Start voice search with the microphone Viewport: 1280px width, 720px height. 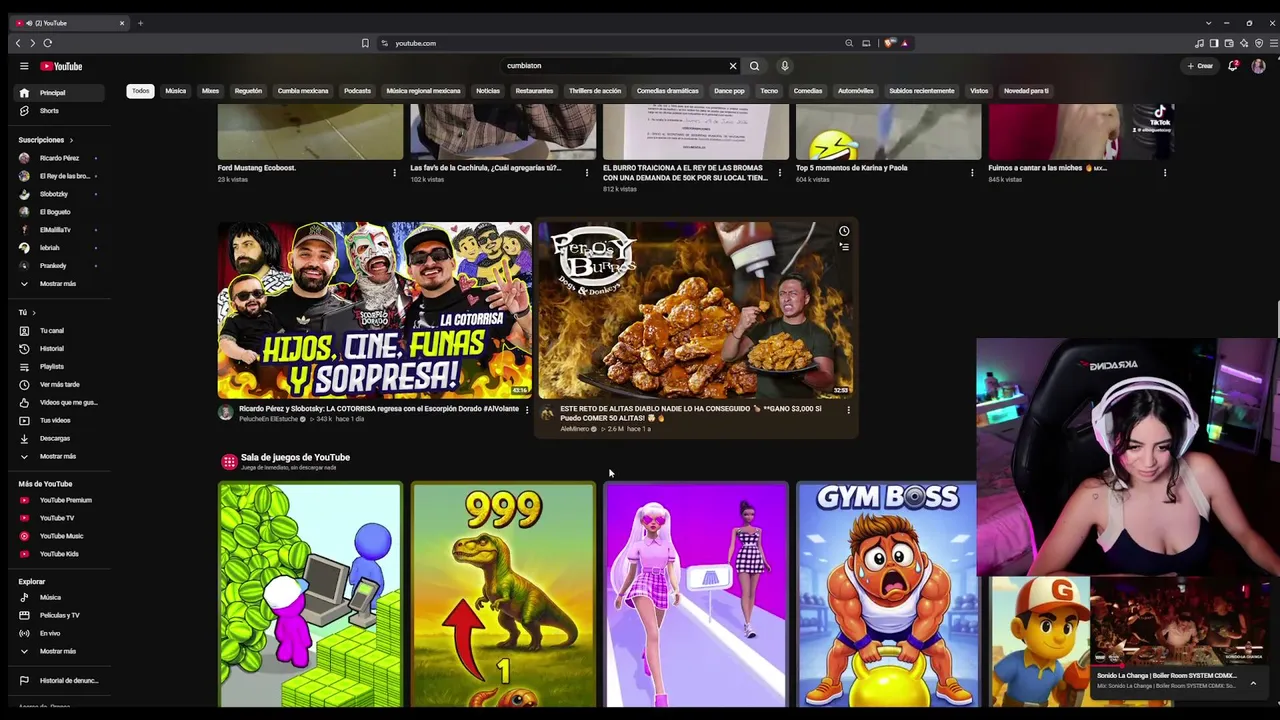[x=785, y=66]
